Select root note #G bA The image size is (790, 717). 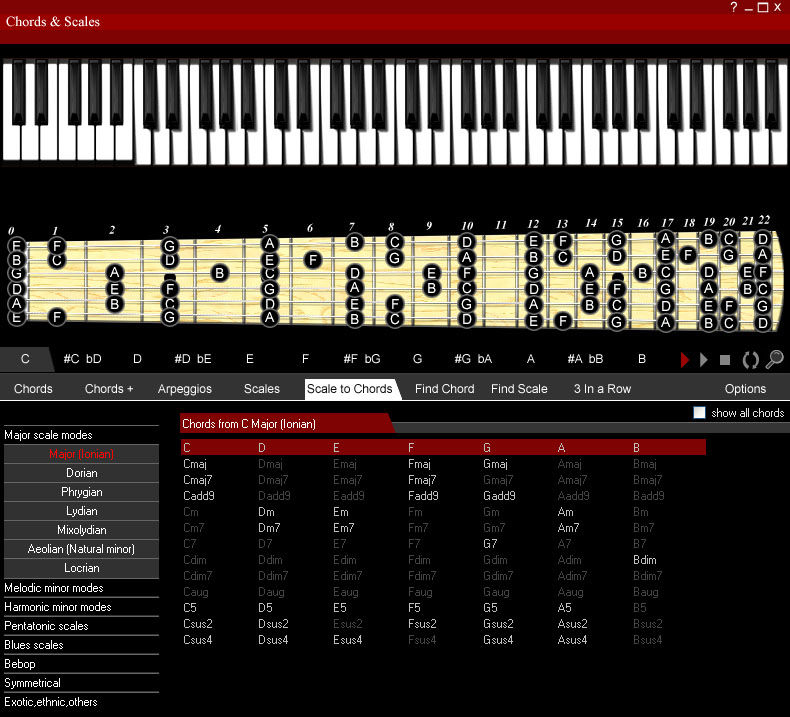coord(473,359)
